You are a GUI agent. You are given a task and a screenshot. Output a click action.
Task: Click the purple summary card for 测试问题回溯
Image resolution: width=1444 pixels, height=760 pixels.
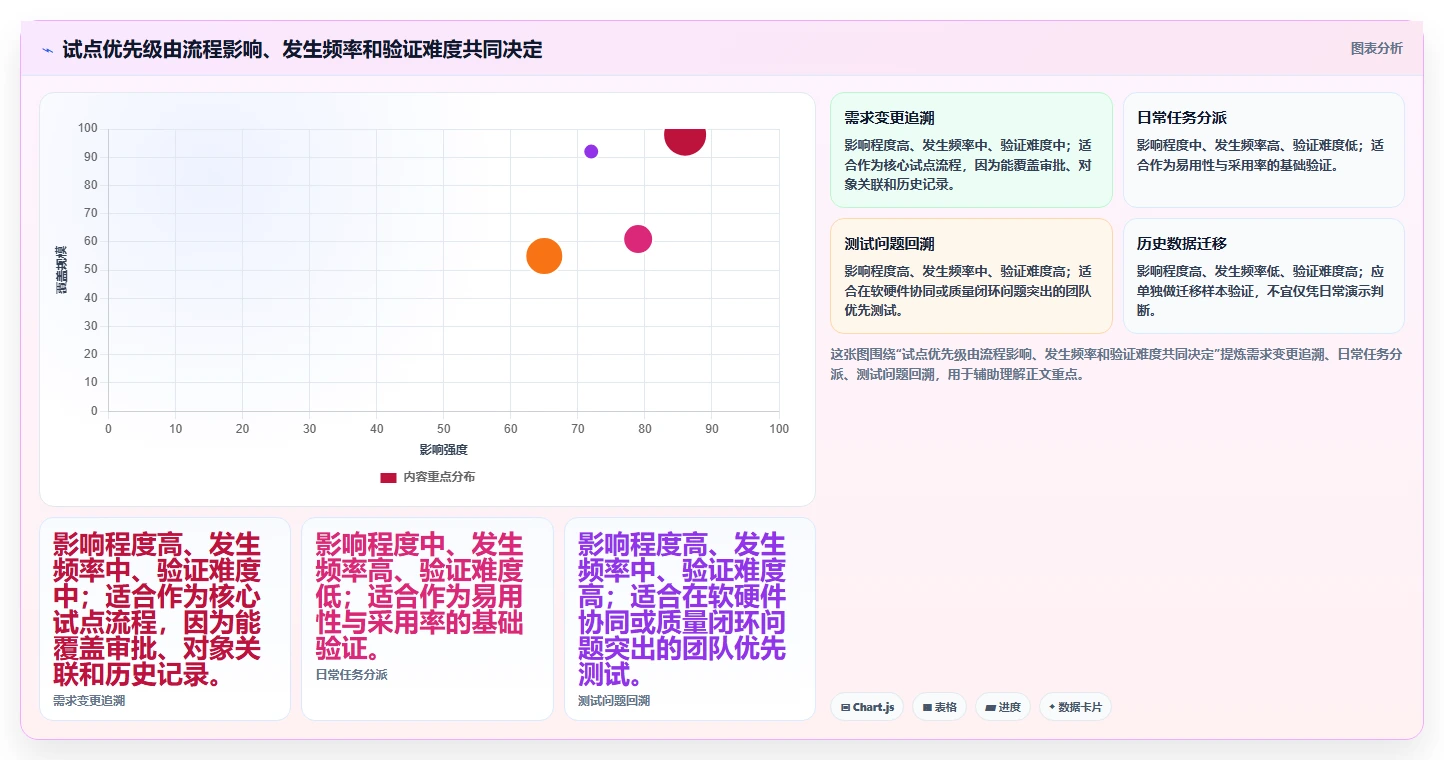click(690, 619)
